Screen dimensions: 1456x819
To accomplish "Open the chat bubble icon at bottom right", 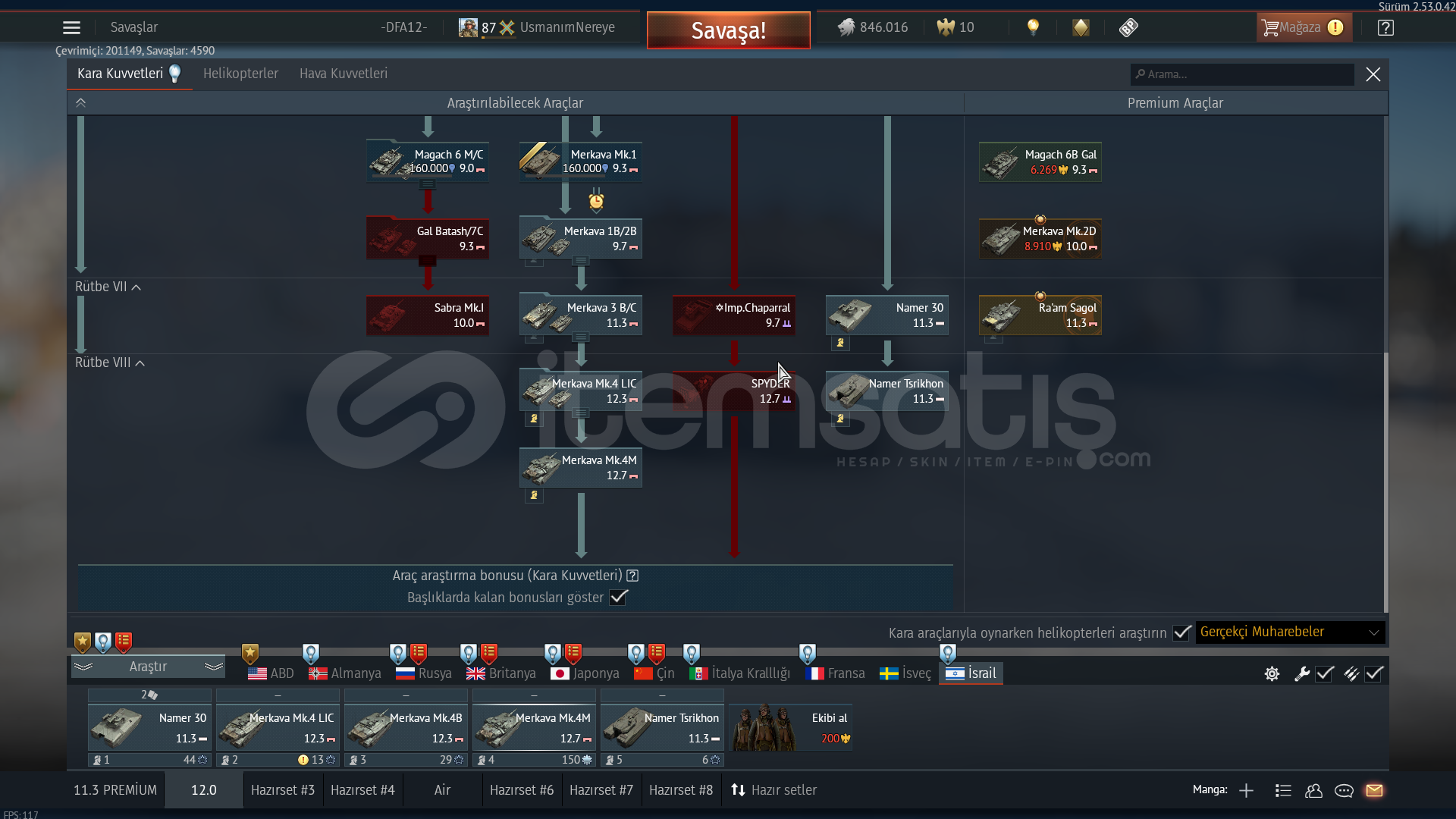I will tap(1344, 790).
